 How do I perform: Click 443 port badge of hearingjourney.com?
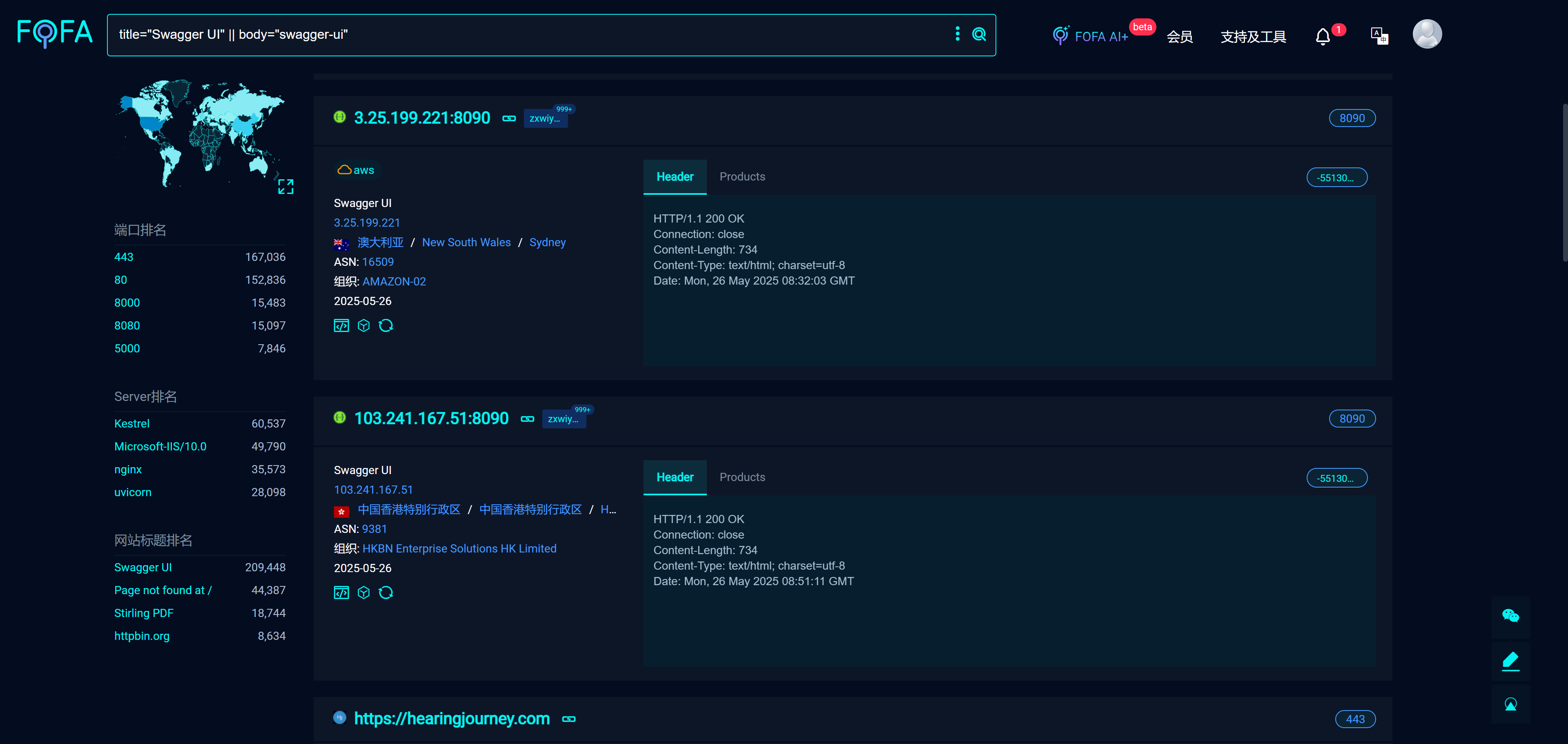(1355, 719)
